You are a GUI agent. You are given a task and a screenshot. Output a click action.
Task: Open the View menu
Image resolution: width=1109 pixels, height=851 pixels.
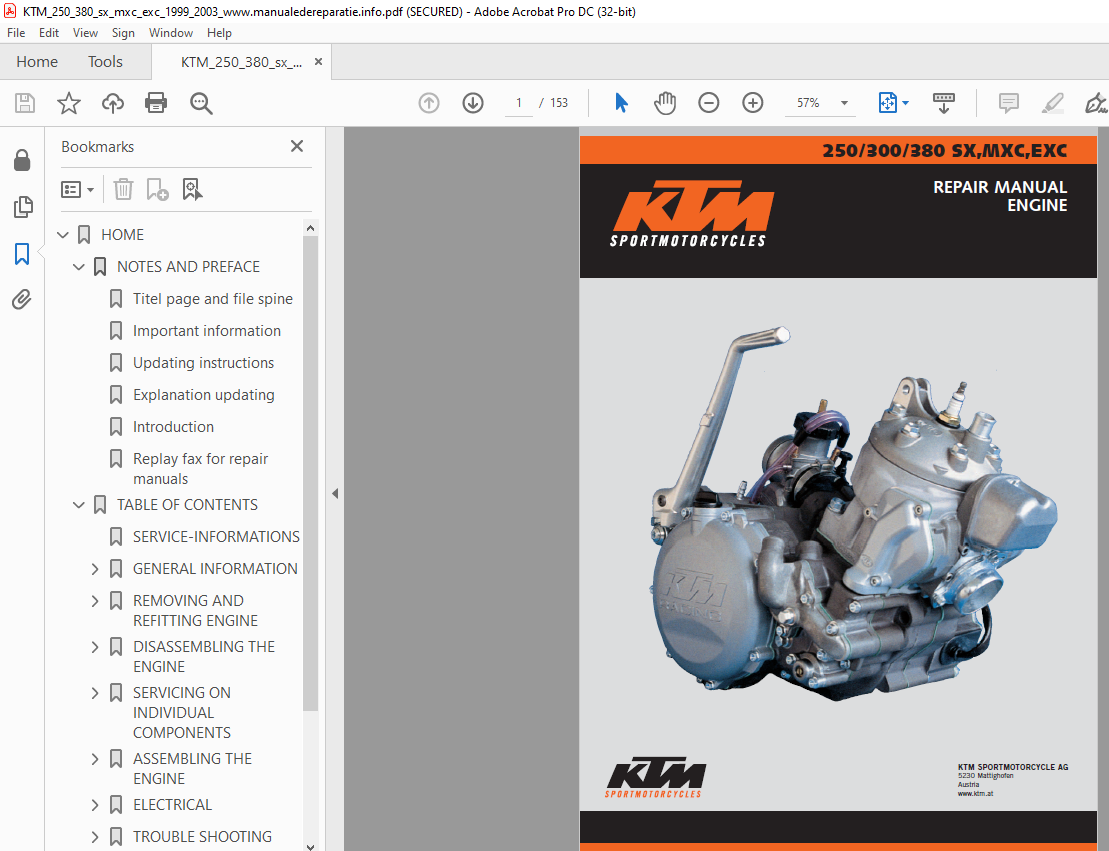[86, 33]
